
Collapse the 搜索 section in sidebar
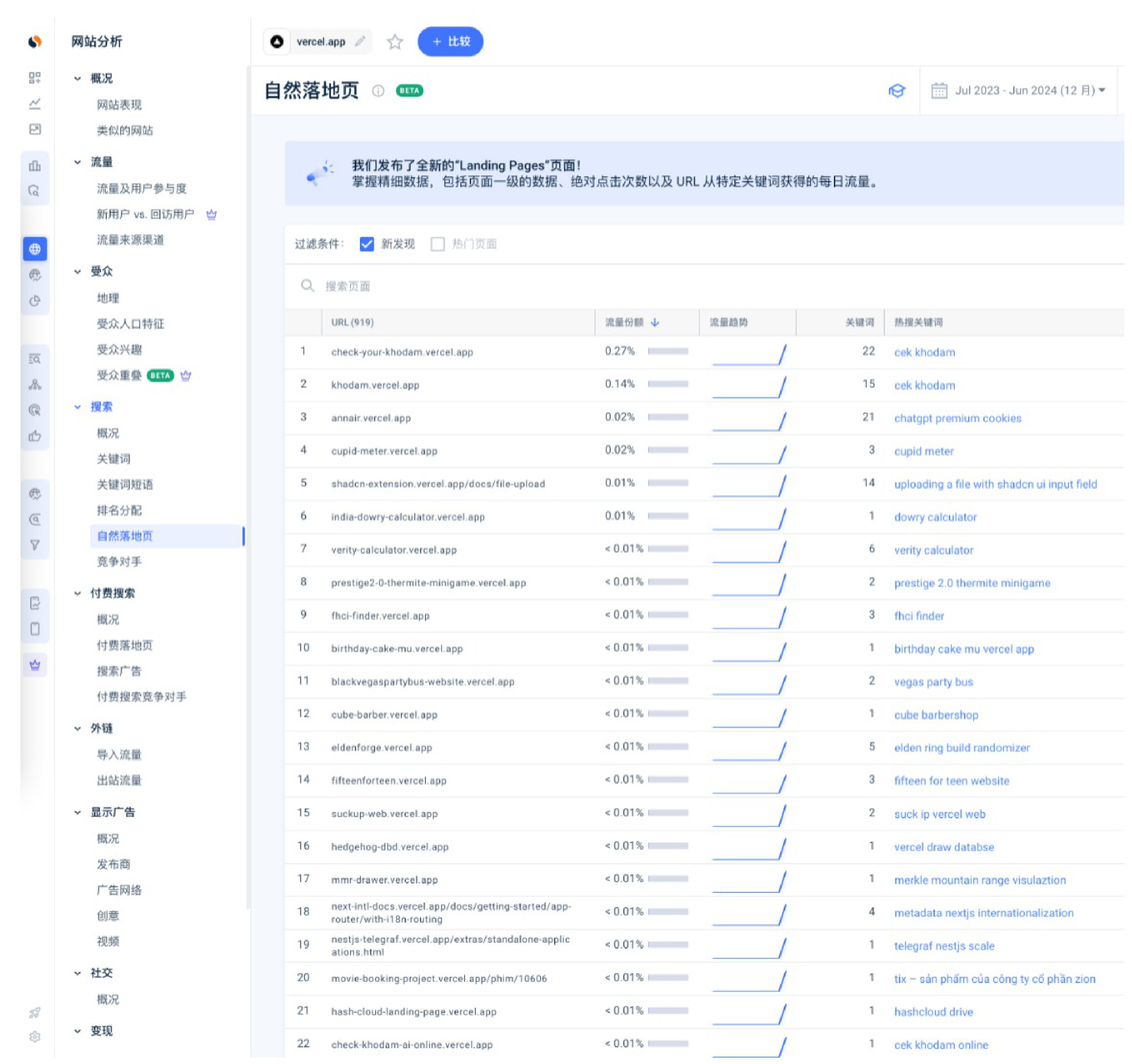[78, 407]
